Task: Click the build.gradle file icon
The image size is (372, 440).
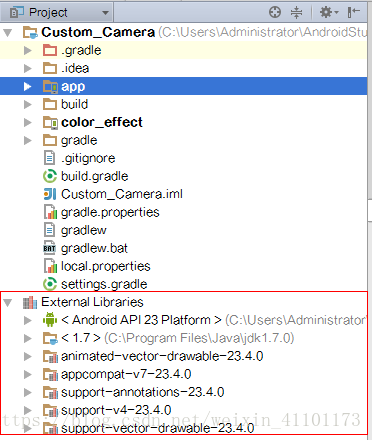Action: click(x=50, y=176)
